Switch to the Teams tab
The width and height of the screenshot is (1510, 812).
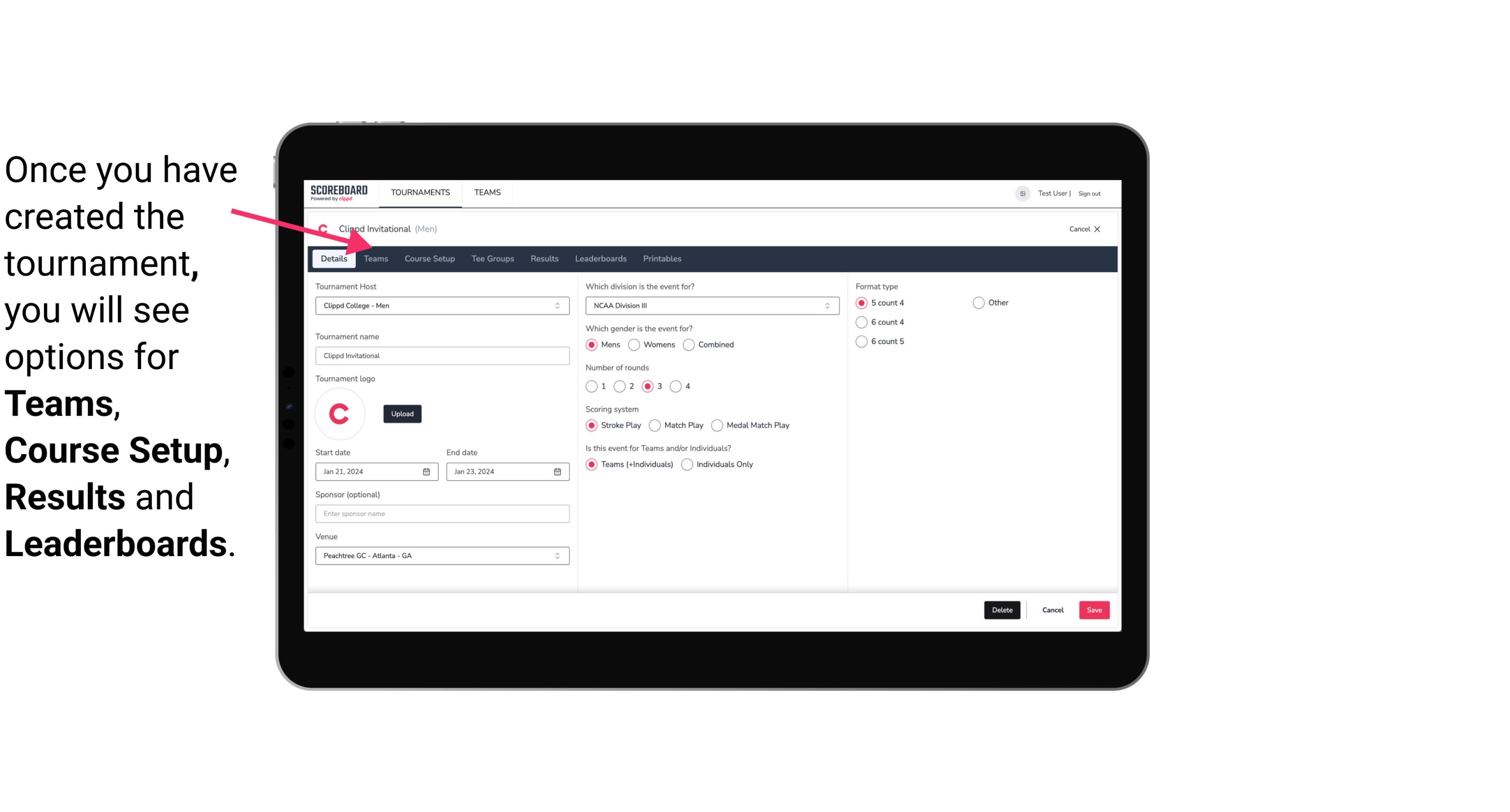tap(374, 258)
